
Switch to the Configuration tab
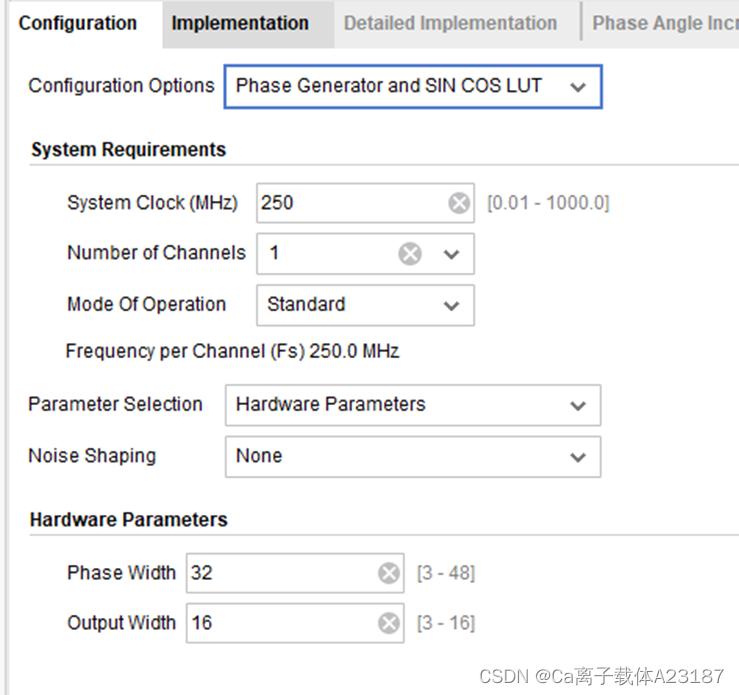(x=78, y=24)
